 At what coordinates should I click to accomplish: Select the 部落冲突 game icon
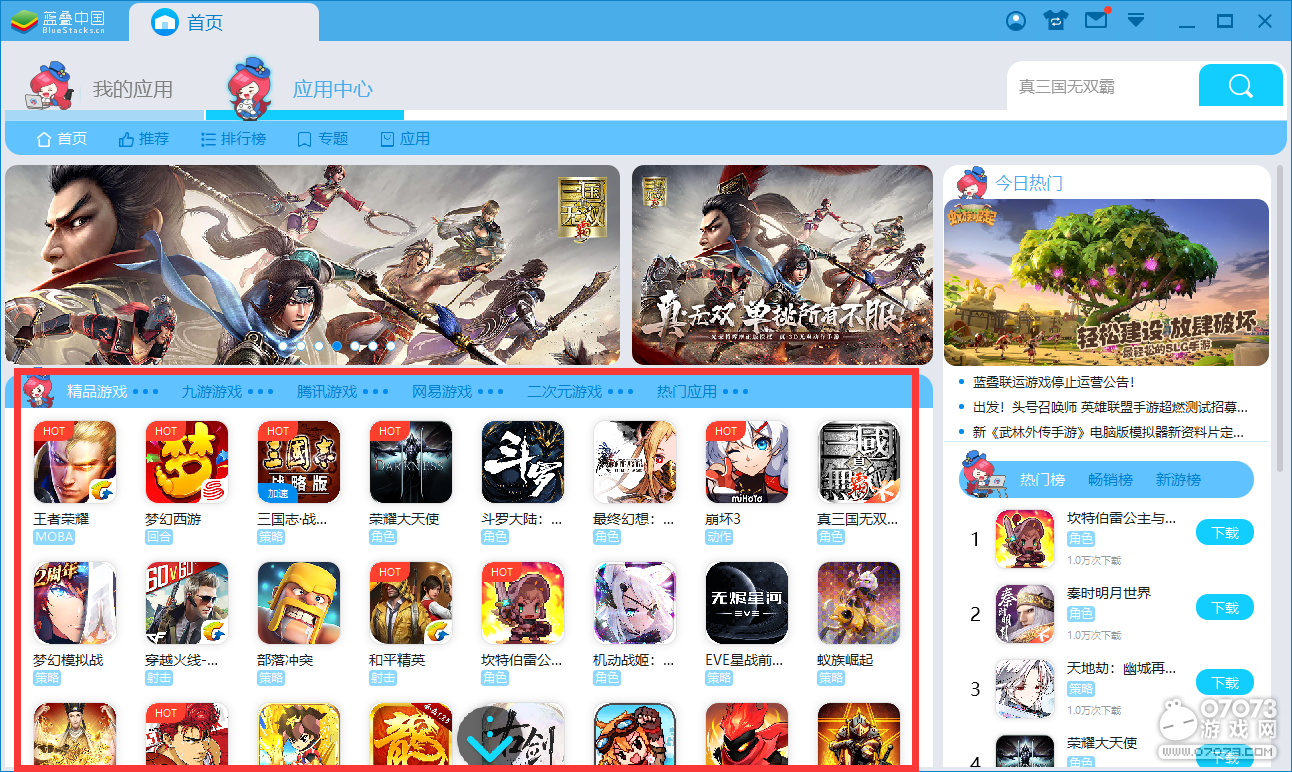tap(299, 603)
